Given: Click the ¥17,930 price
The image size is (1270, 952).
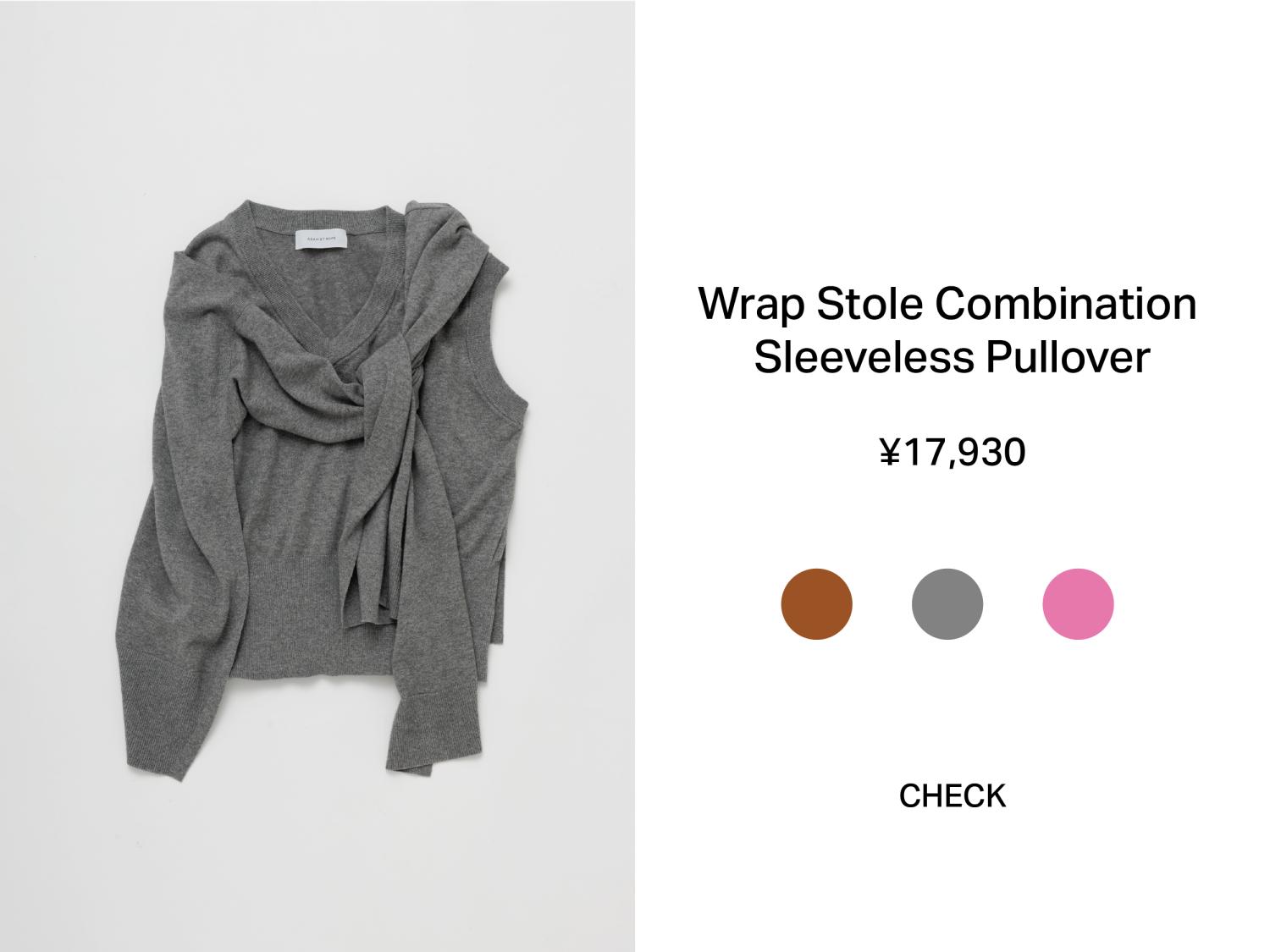Looking at the screenshot, I should pyautogui.click(x=952, y=452).
